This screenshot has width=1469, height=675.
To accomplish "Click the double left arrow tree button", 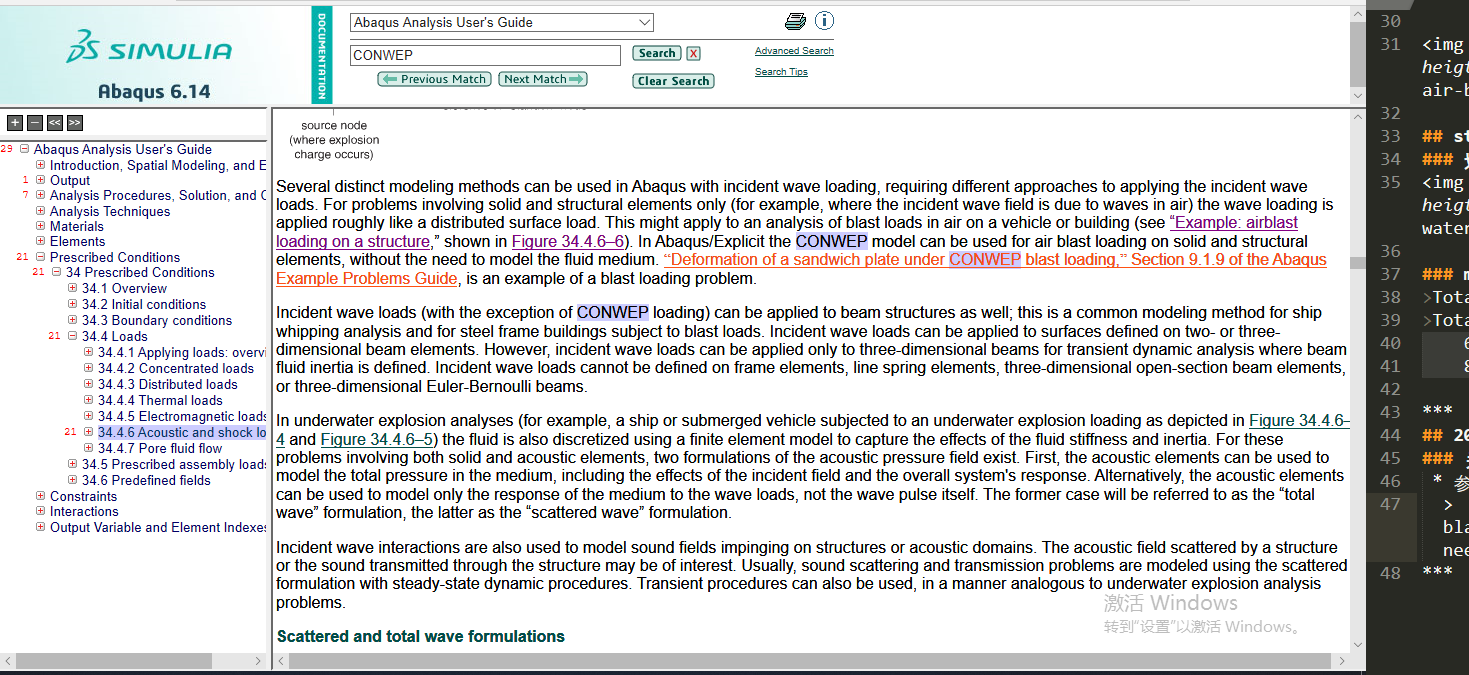I will pos(55,123).
